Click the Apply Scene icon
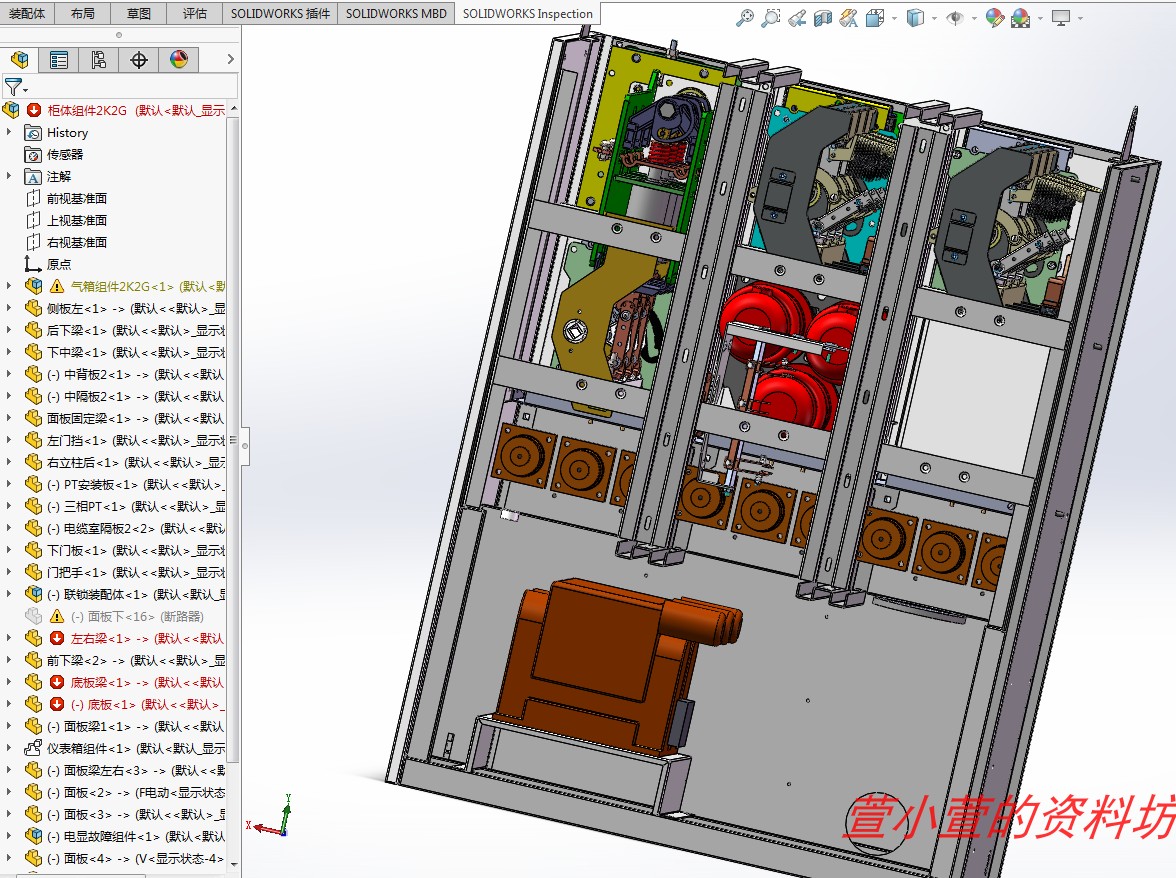Image resolution: width=1176 pixels, height=878 pixels. click(x=1021, y=18)
